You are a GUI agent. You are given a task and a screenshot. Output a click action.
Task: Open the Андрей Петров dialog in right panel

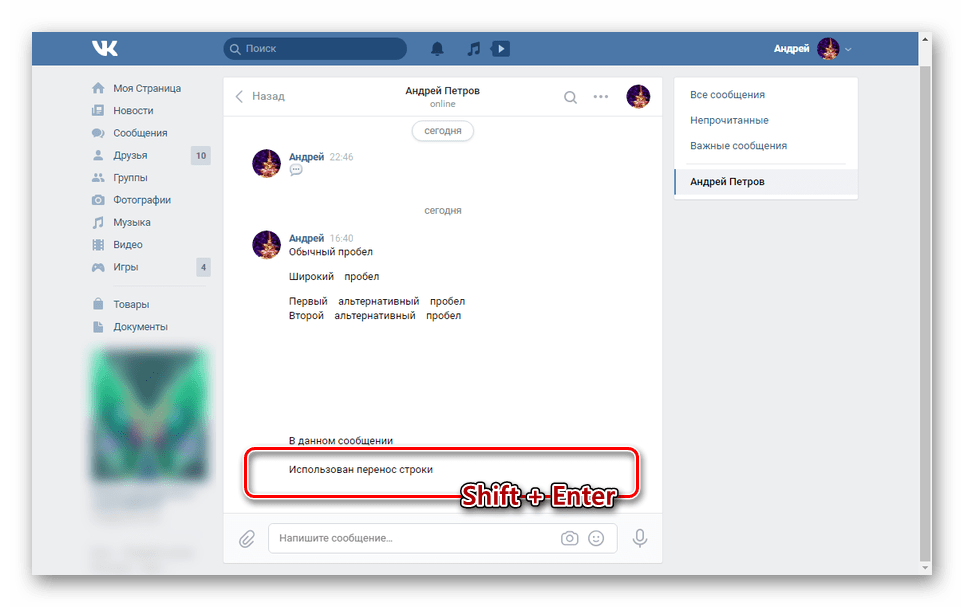point(728,181)
